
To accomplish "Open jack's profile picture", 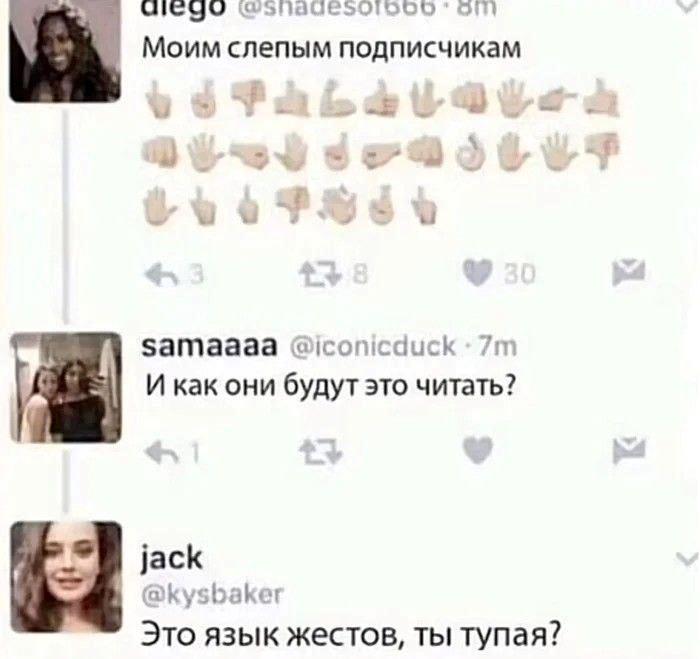I will (x=66, y=577).
